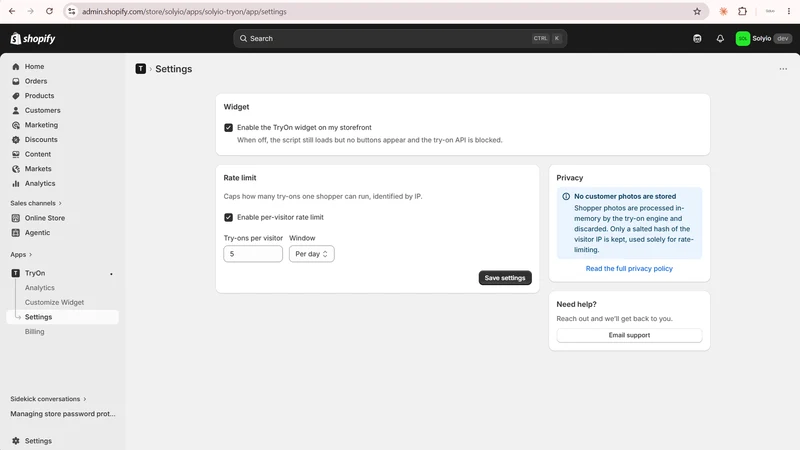Expand the Apps section
The image size is (800, 450).
(x=21, y=255)
